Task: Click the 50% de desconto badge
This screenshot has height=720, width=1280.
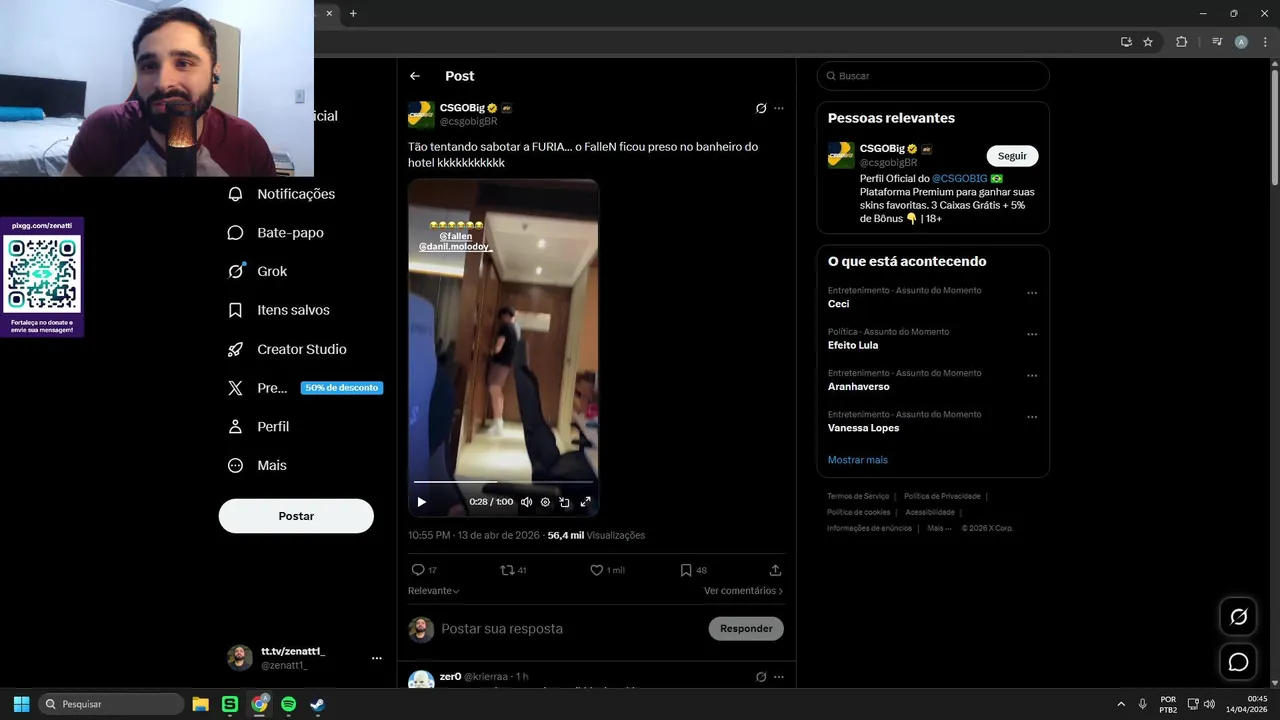Action: [x=342, y=388]
